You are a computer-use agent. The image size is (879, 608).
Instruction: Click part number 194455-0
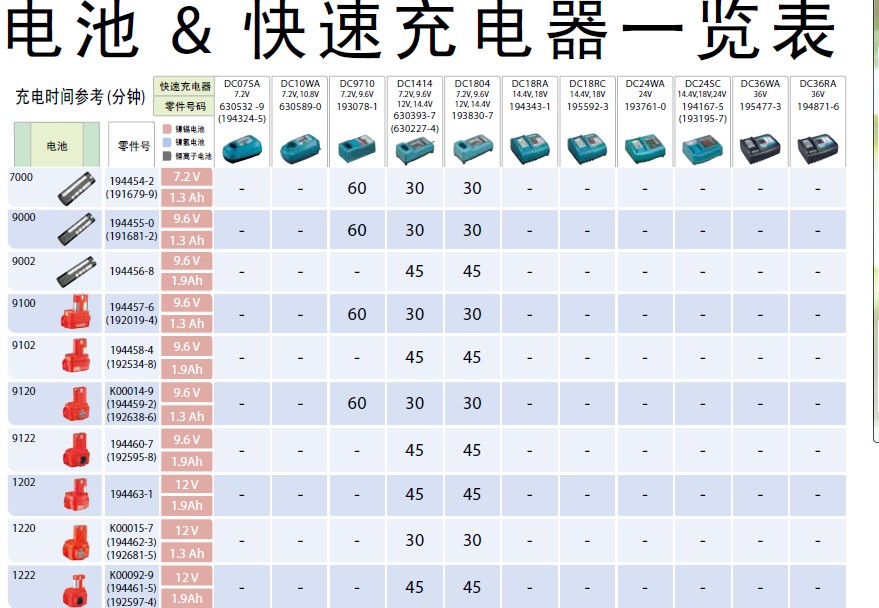[132, 223]
